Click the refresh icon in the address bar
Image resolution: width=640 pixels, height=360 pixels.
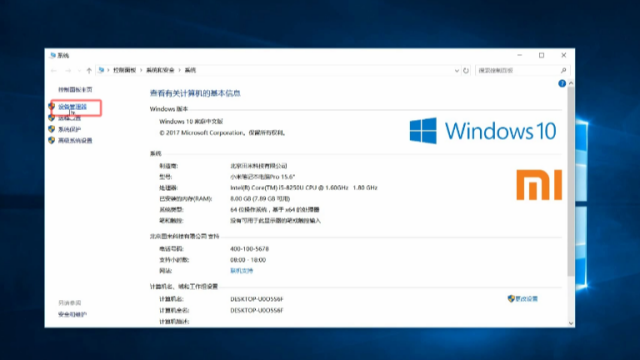click(x=466, y=70)
